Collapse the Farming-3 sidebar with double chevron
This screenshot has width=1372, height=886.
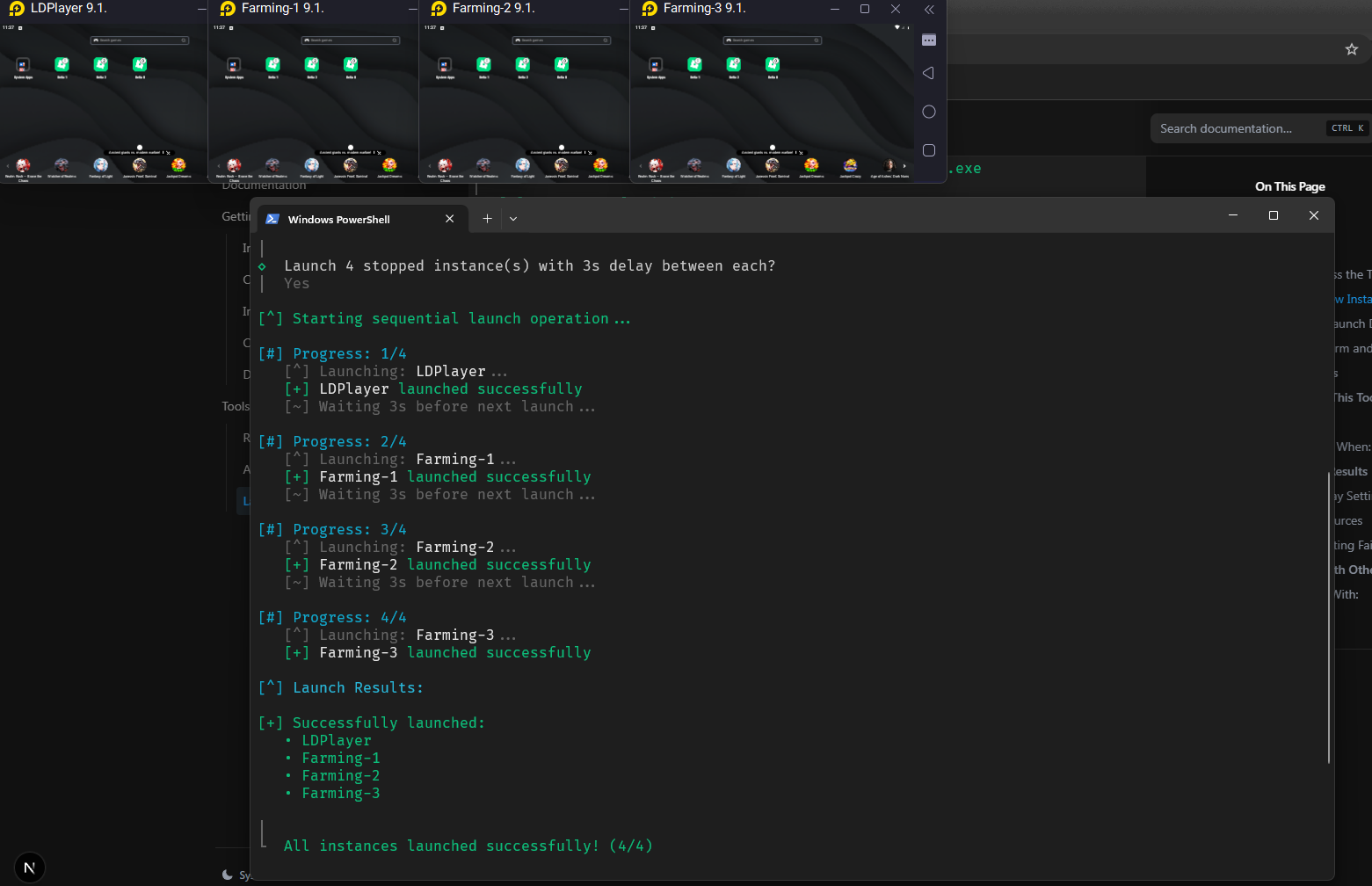pos(929,10)
